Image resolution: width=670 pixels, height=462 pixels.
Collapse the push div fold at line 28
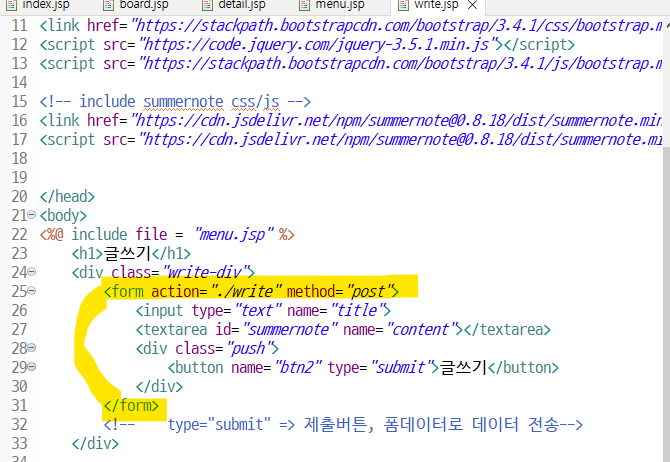pos(32,347)
